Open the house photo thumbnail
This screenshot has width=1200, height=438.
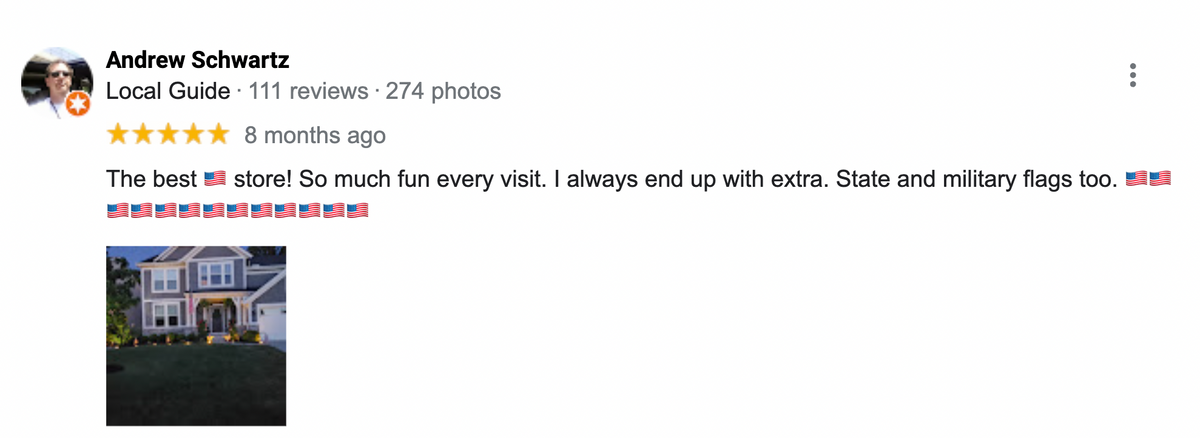[196, 336]
